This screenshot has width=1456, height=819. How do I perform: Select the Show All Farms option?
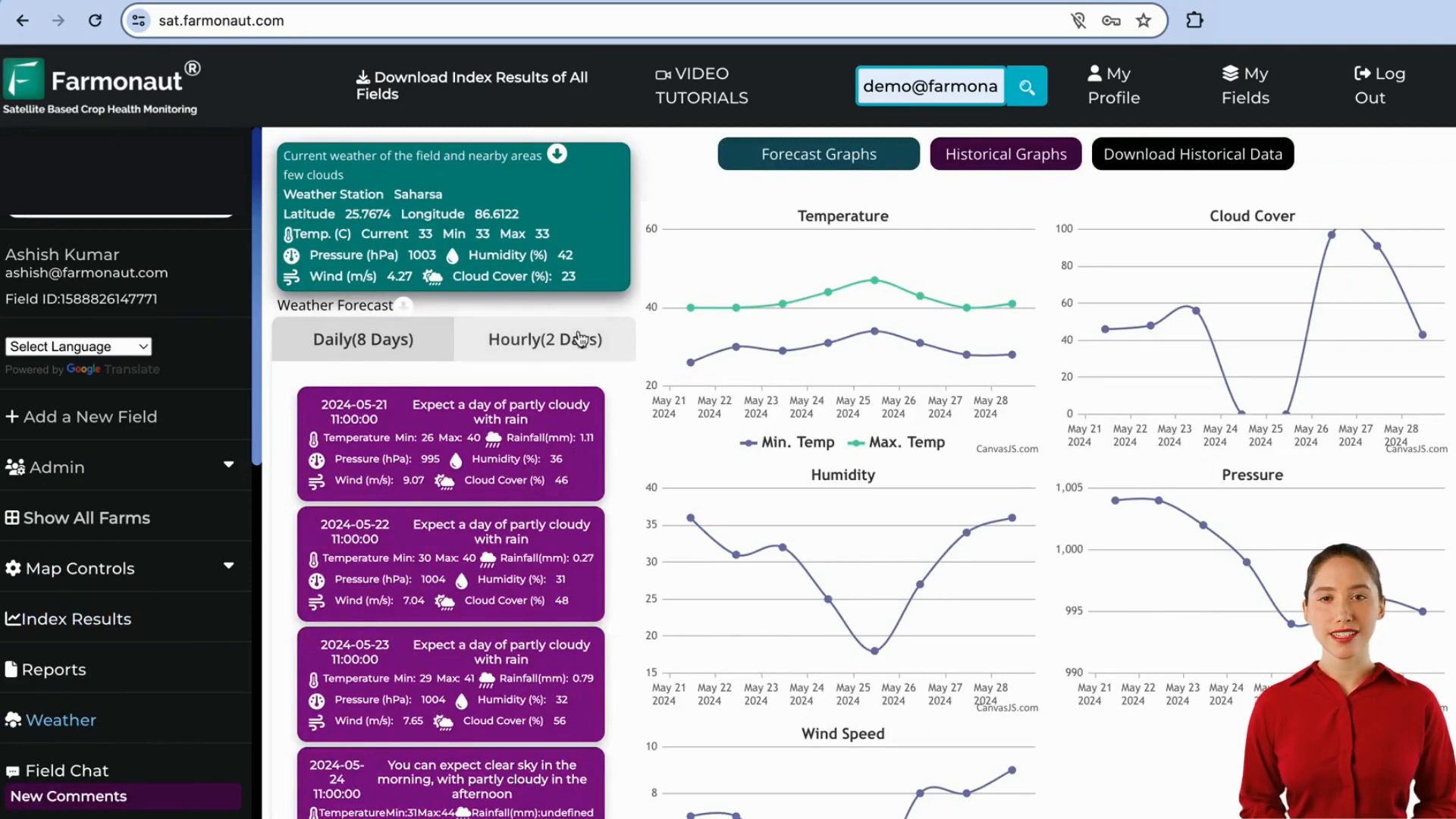[86, 518]
